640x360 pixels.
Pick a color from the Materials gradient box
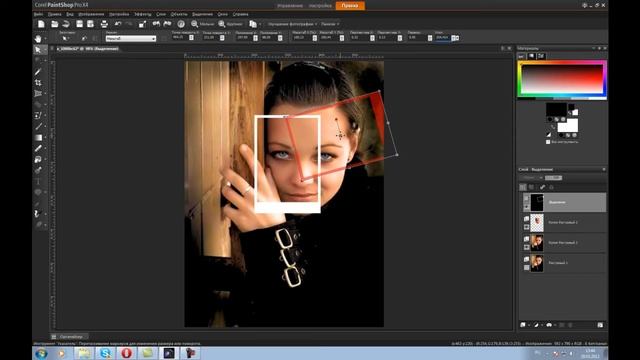pos(562,79)
